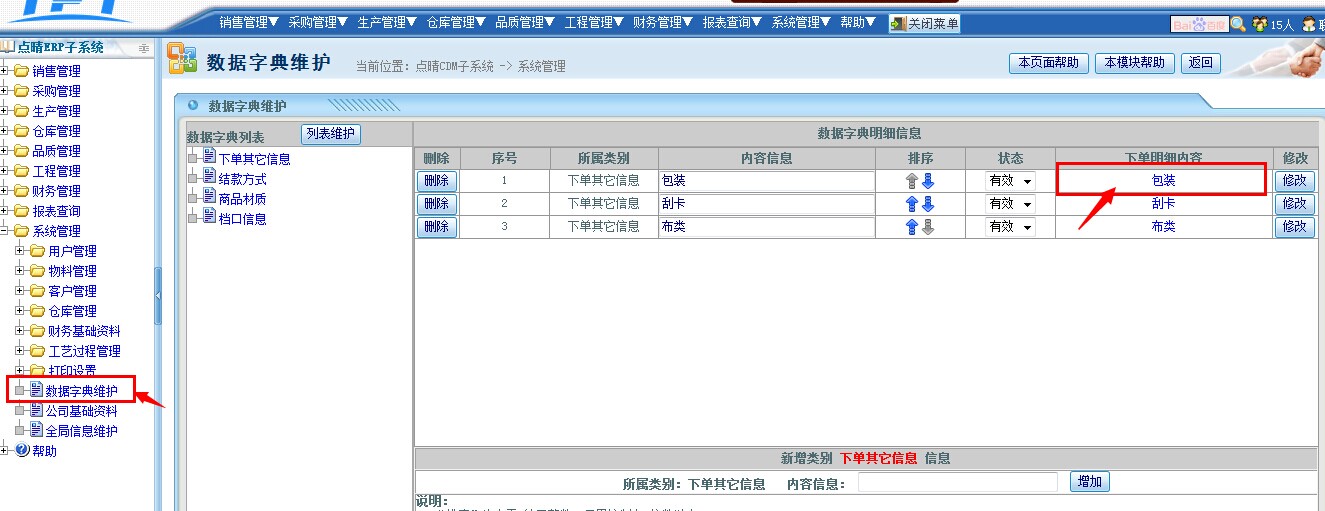The height and width of the screenshot is (511, 1325).
Task: Click the sidebar panel collapse handle
Action: (x=158, y=295)
